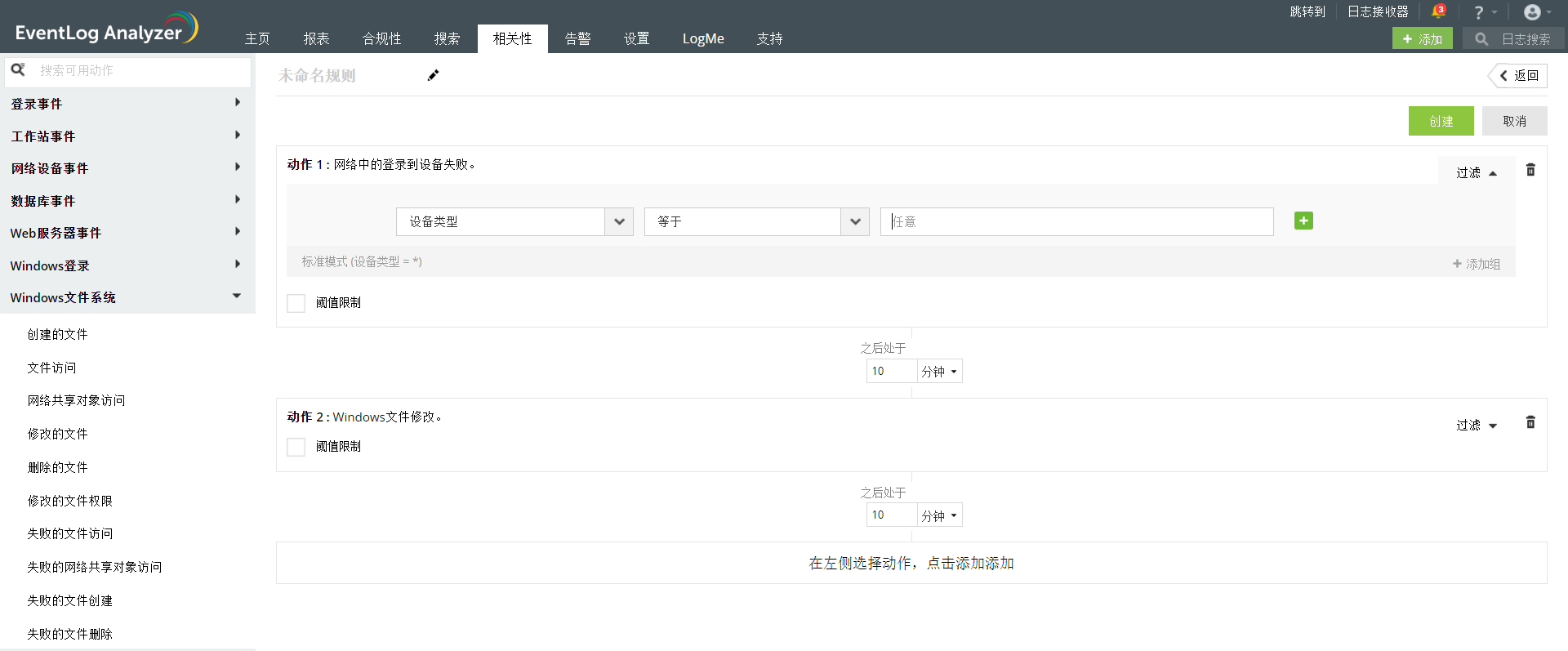Select the 创建的文件 action
The height and width of the screenshot is (651, 1568).
tap(57, 334)
